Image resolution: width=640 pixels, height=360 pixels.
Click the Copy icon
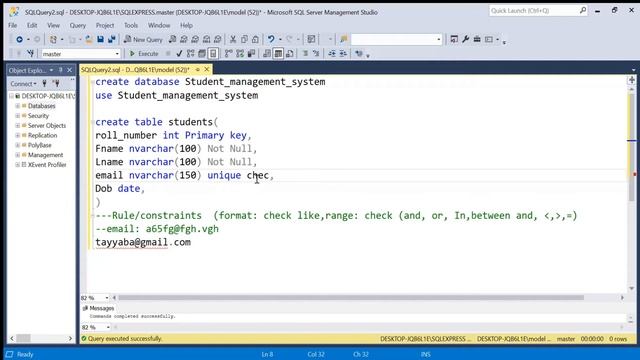click(244, 39)
